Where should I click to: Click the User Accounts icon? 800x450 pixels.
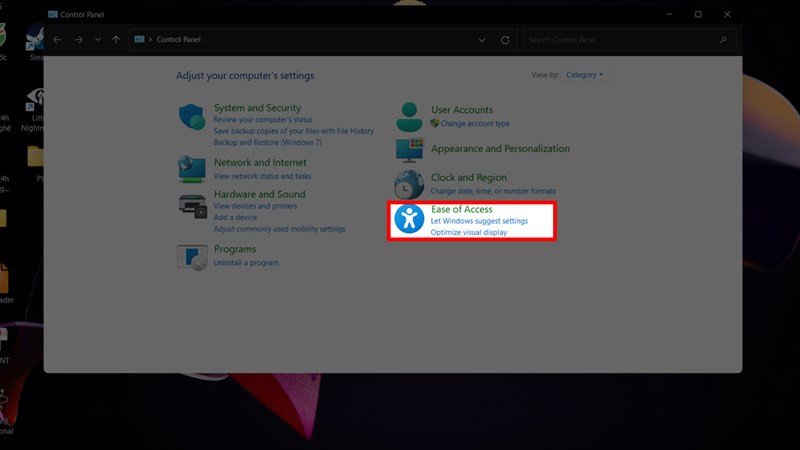[x=409, y=116]
